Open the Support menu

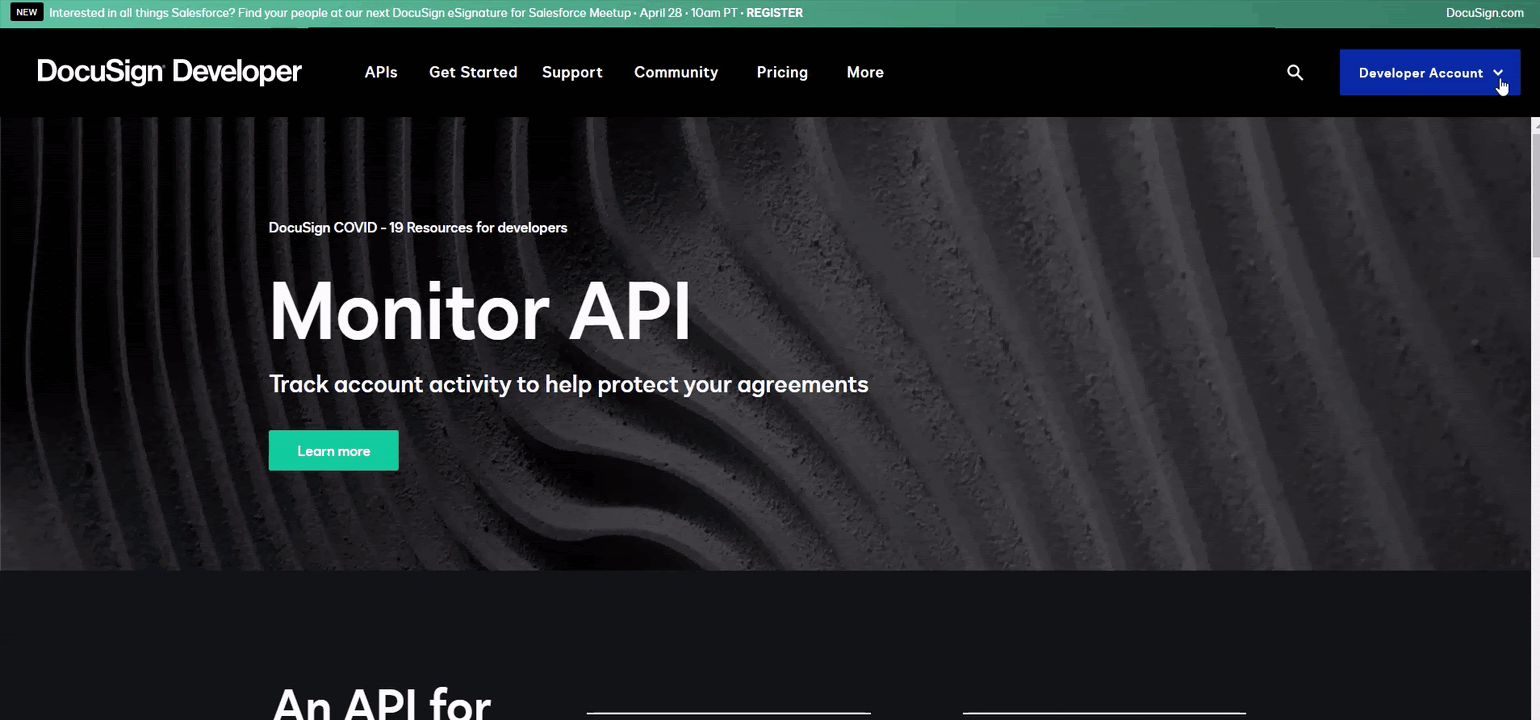pos(572,72)
